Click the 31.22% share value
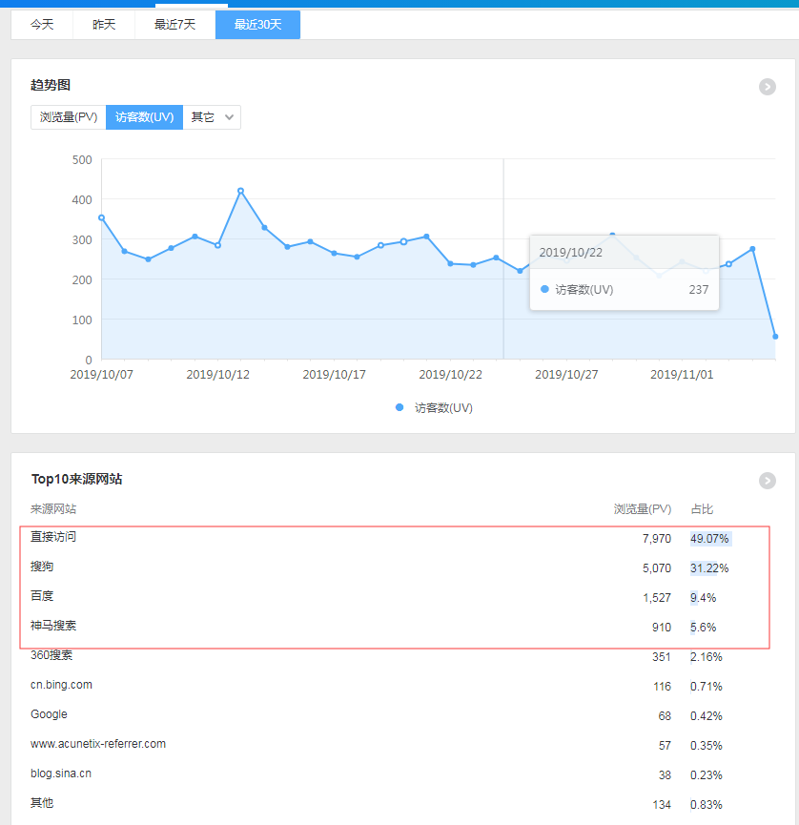This screenshot has width=799, height=825. 710,568
